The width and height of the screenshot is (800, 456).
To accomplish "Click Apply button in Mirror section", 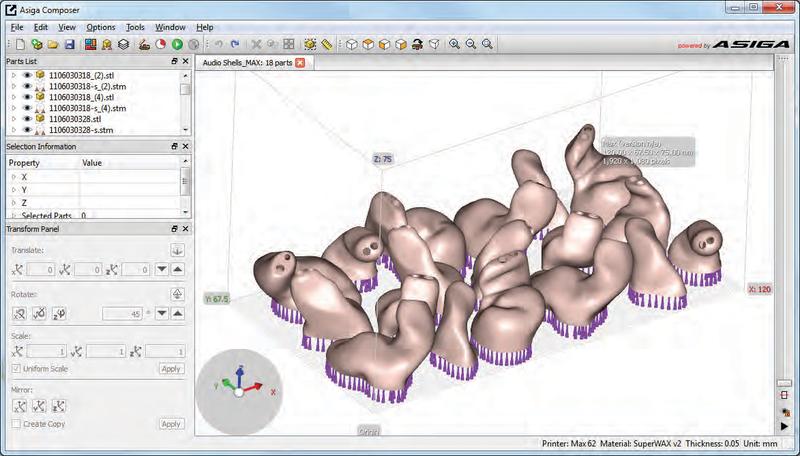I will click(x=171, y=424).
